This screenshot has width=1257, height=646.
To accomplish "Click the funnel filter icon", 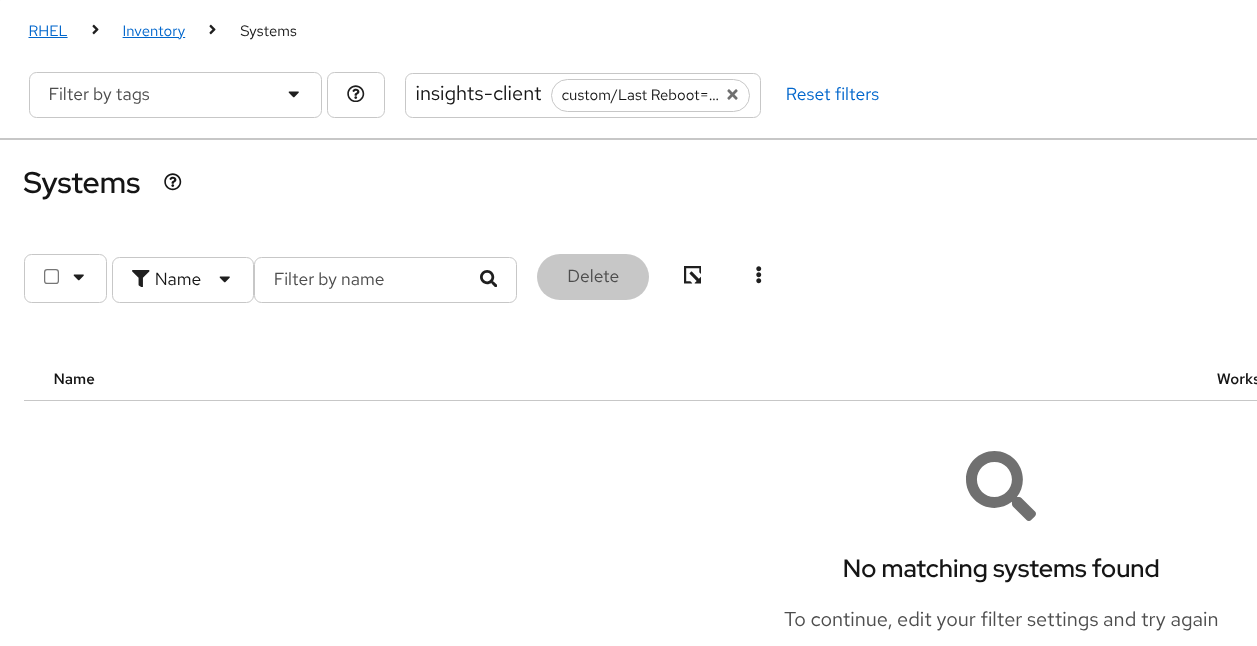I will click(x=141, y=279).
